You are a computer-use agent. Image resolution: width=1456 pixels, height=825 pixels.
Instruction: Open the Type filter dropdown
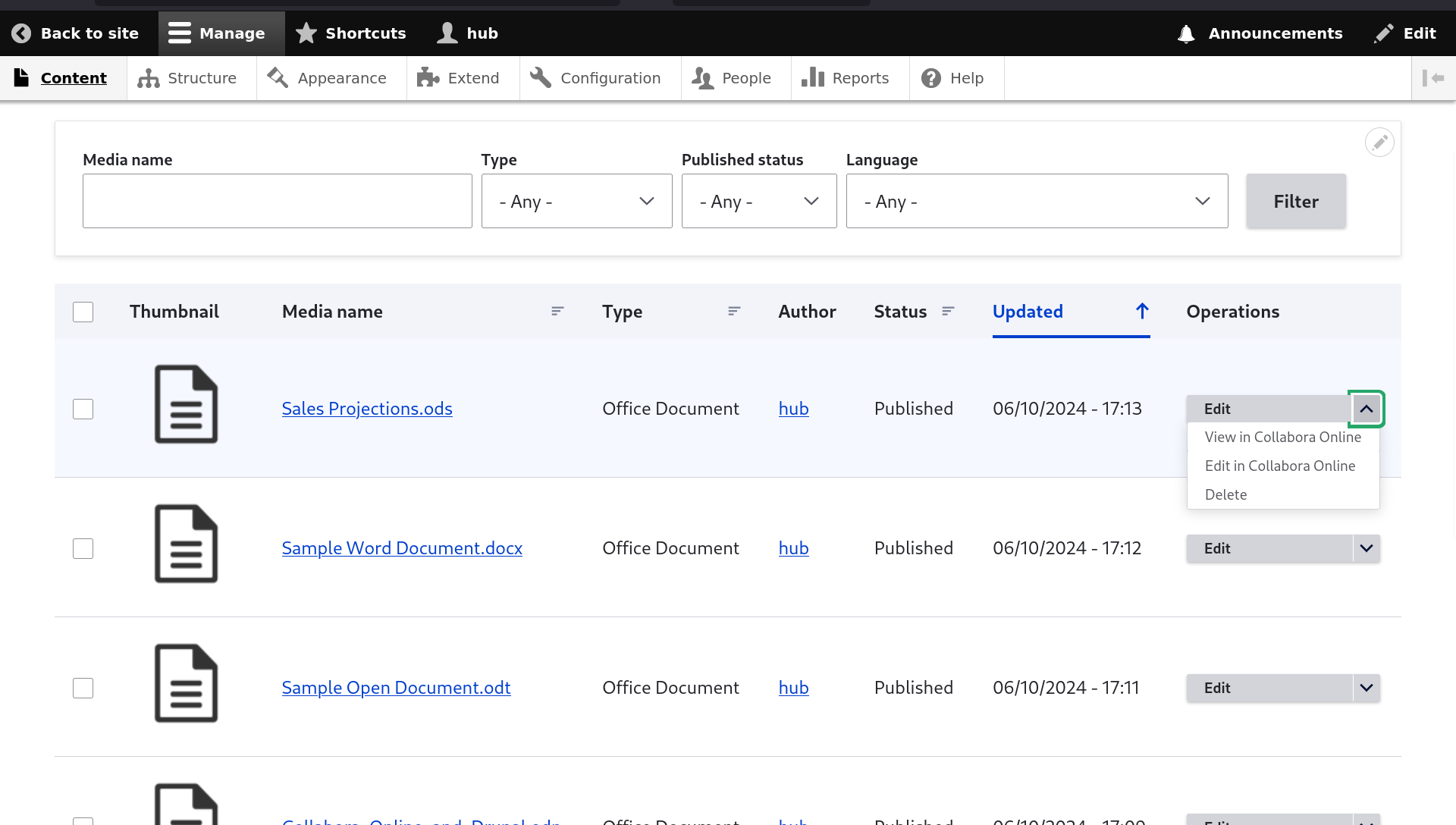576,202
